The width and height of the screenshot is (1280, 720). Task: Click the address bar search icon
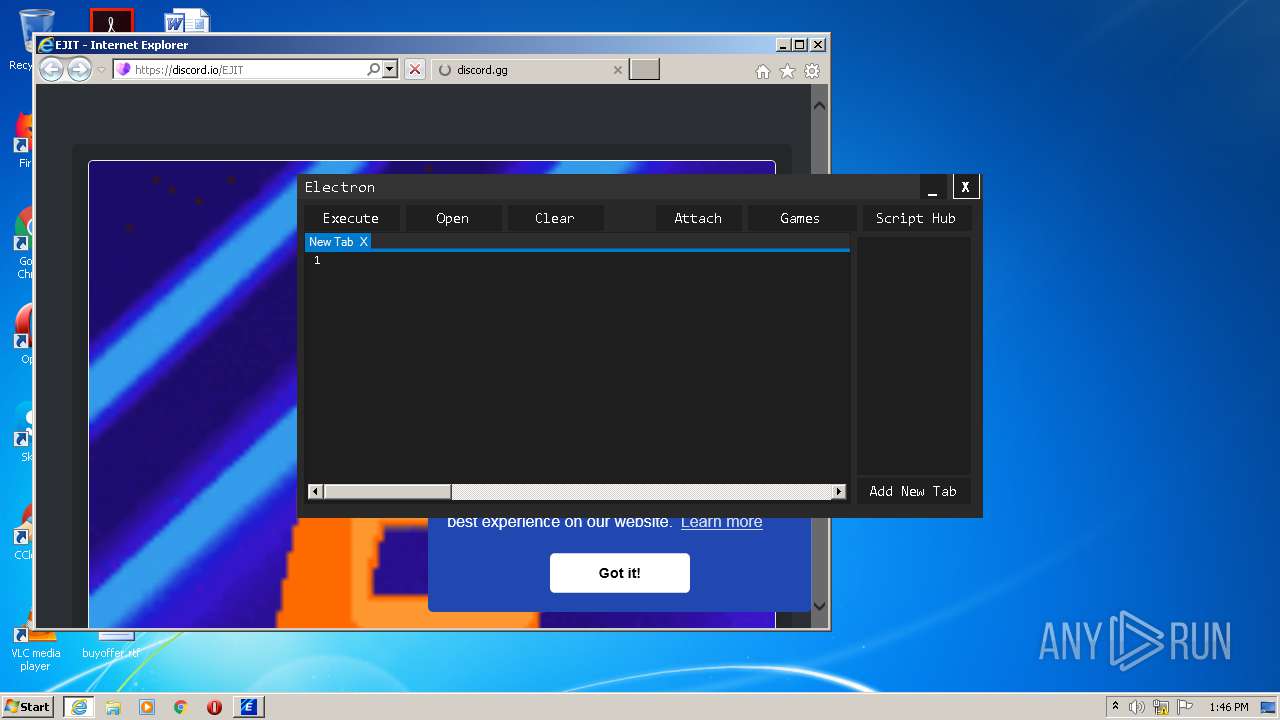point(374,69)
